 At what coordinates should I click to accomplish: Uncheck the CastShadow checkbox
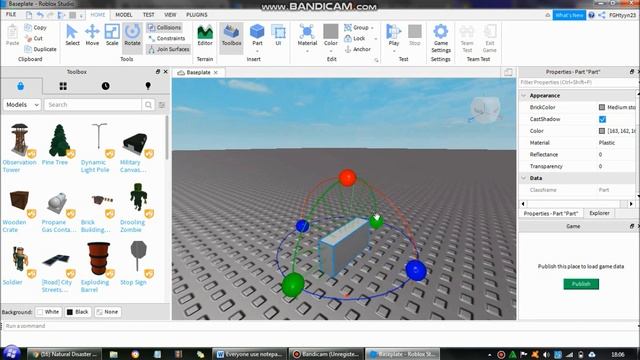602,119
